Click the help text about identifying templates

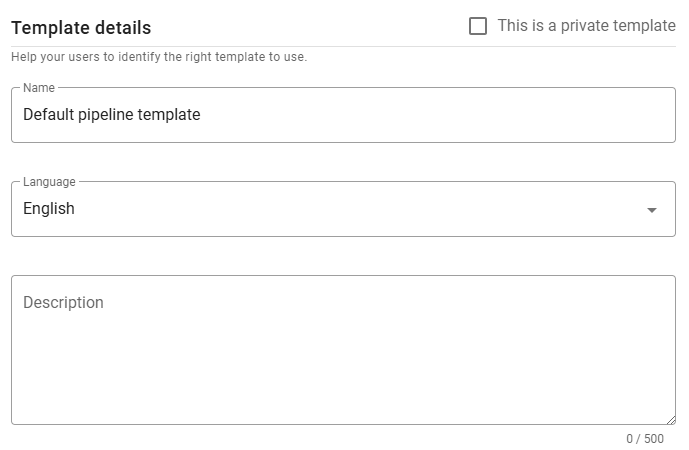[159, 57]
